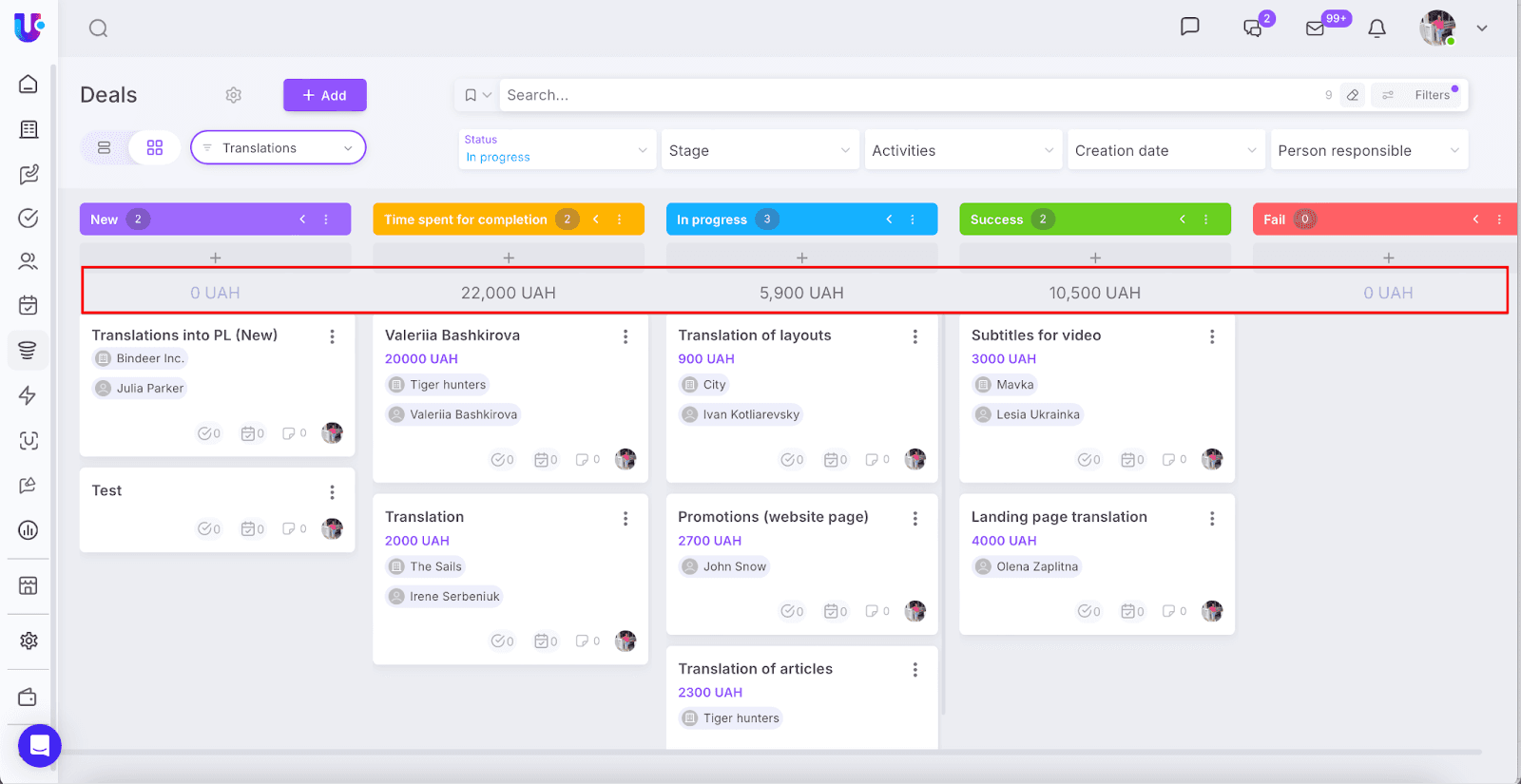
Task: Open the chat widget button
Action: coord(39,746)
